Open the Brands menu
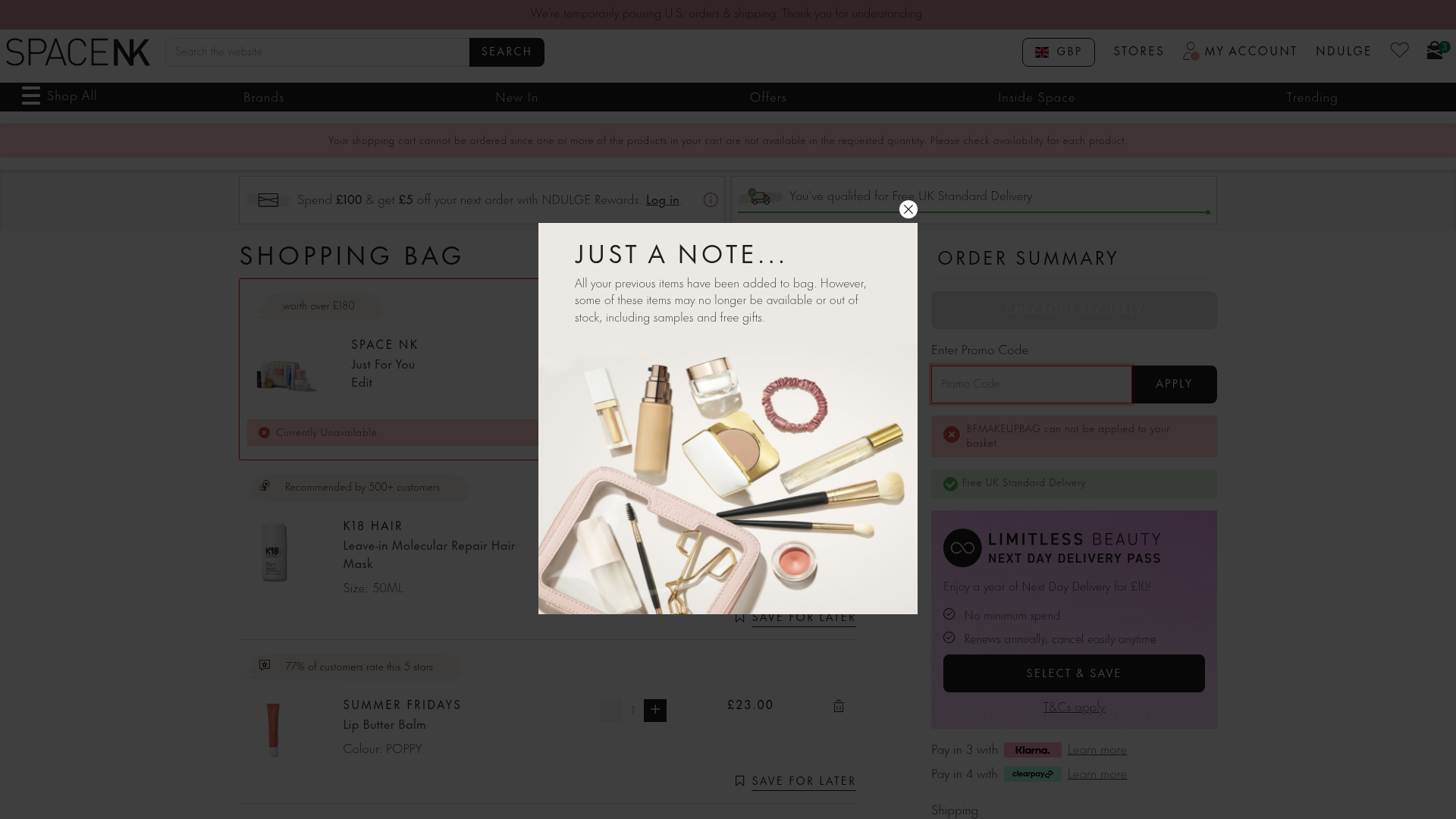This screenshot has height=819, width=1456. pos(263,98)
